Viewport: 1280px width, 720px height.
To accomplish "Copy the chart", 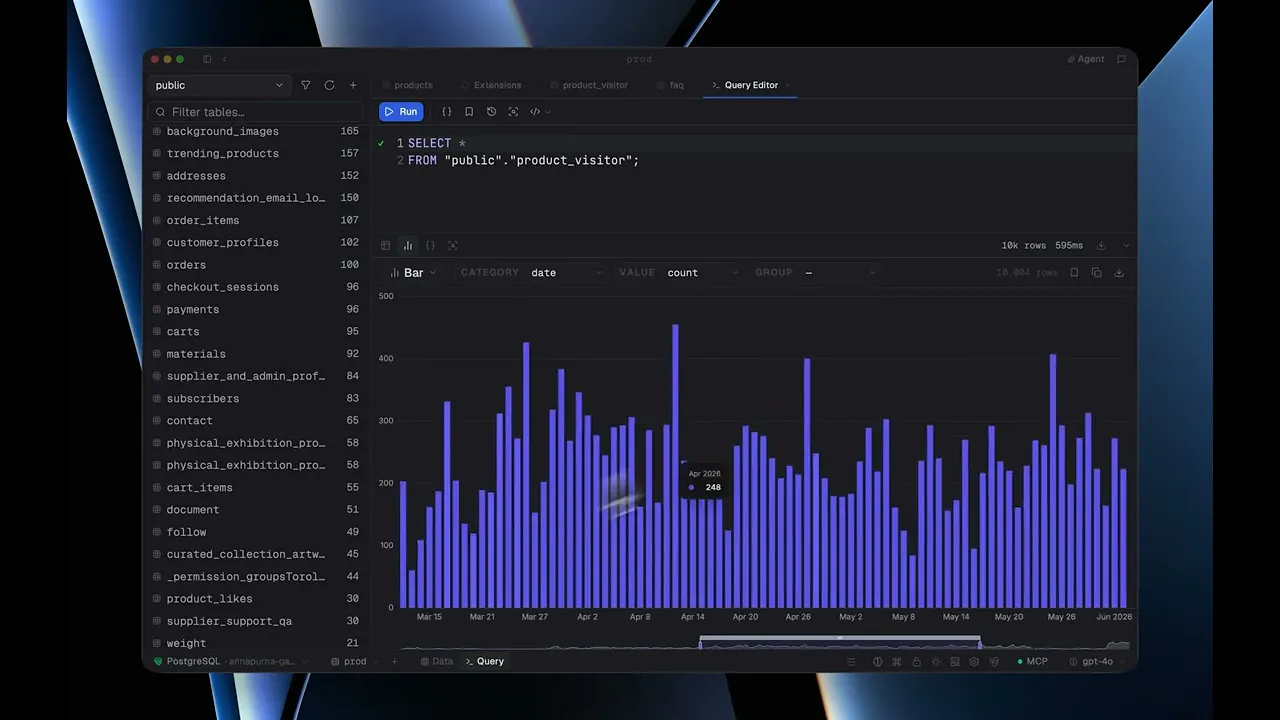I will pyautogui.click(x=1096, y=272).
